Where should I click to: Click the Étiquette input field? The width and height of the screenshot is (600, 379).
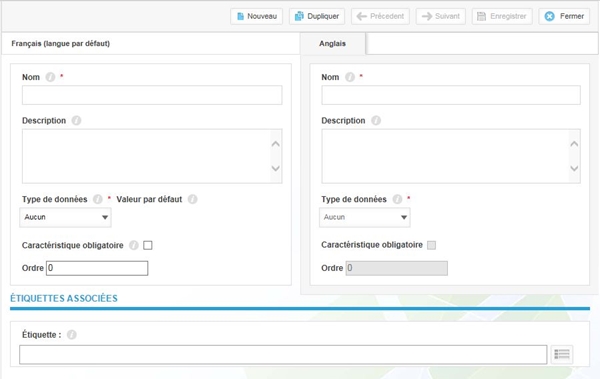point(283,354)
